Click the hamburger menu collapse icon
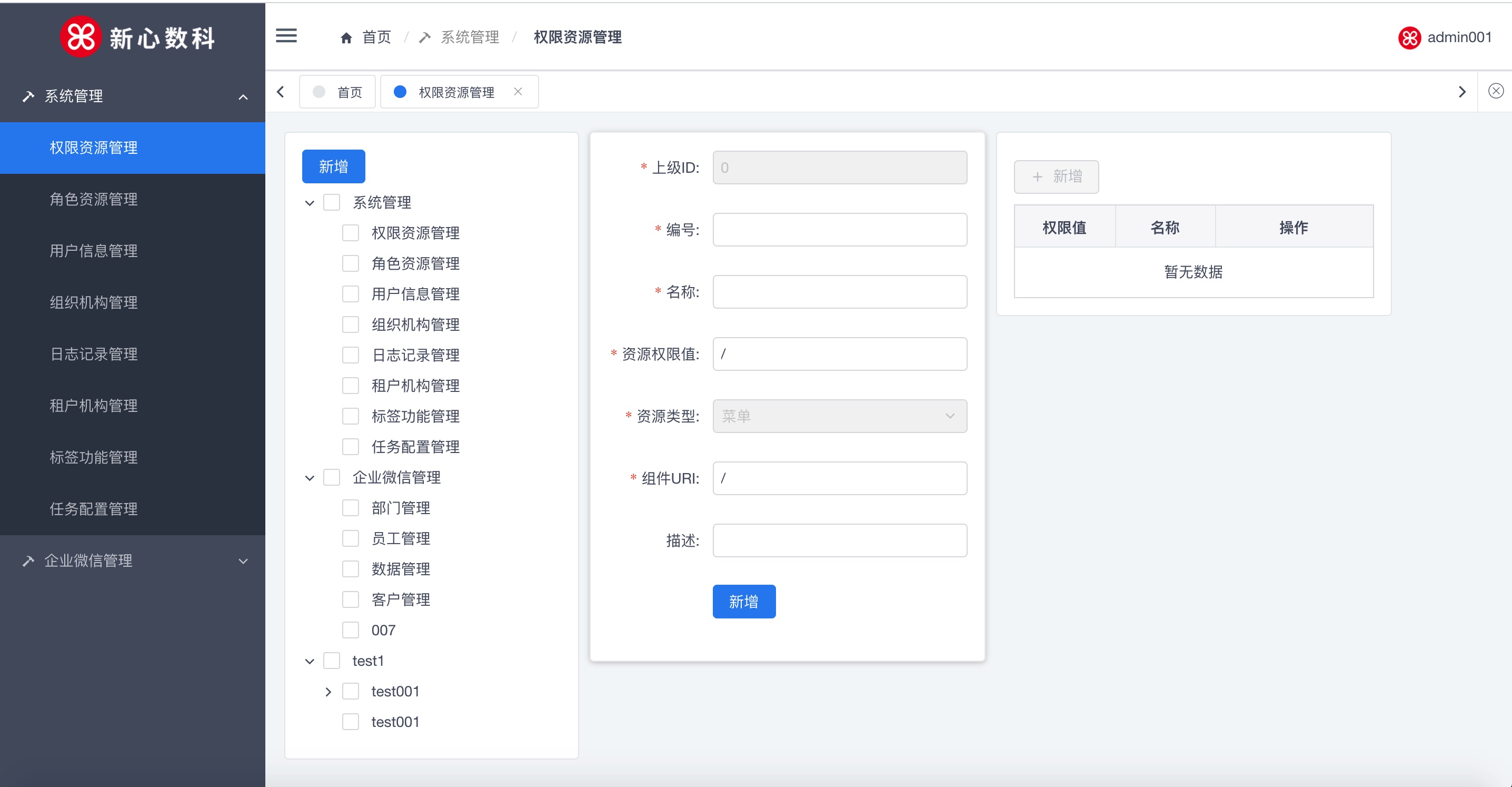The image size is (1512, 787). 286,36
